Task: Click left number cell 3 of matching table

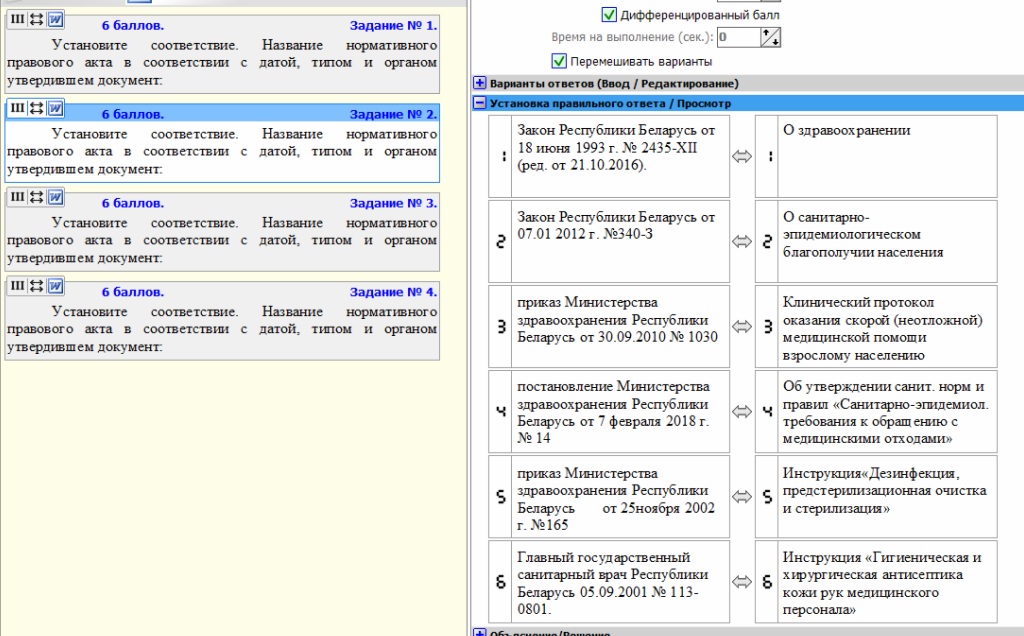Action: tap(500, 326)
